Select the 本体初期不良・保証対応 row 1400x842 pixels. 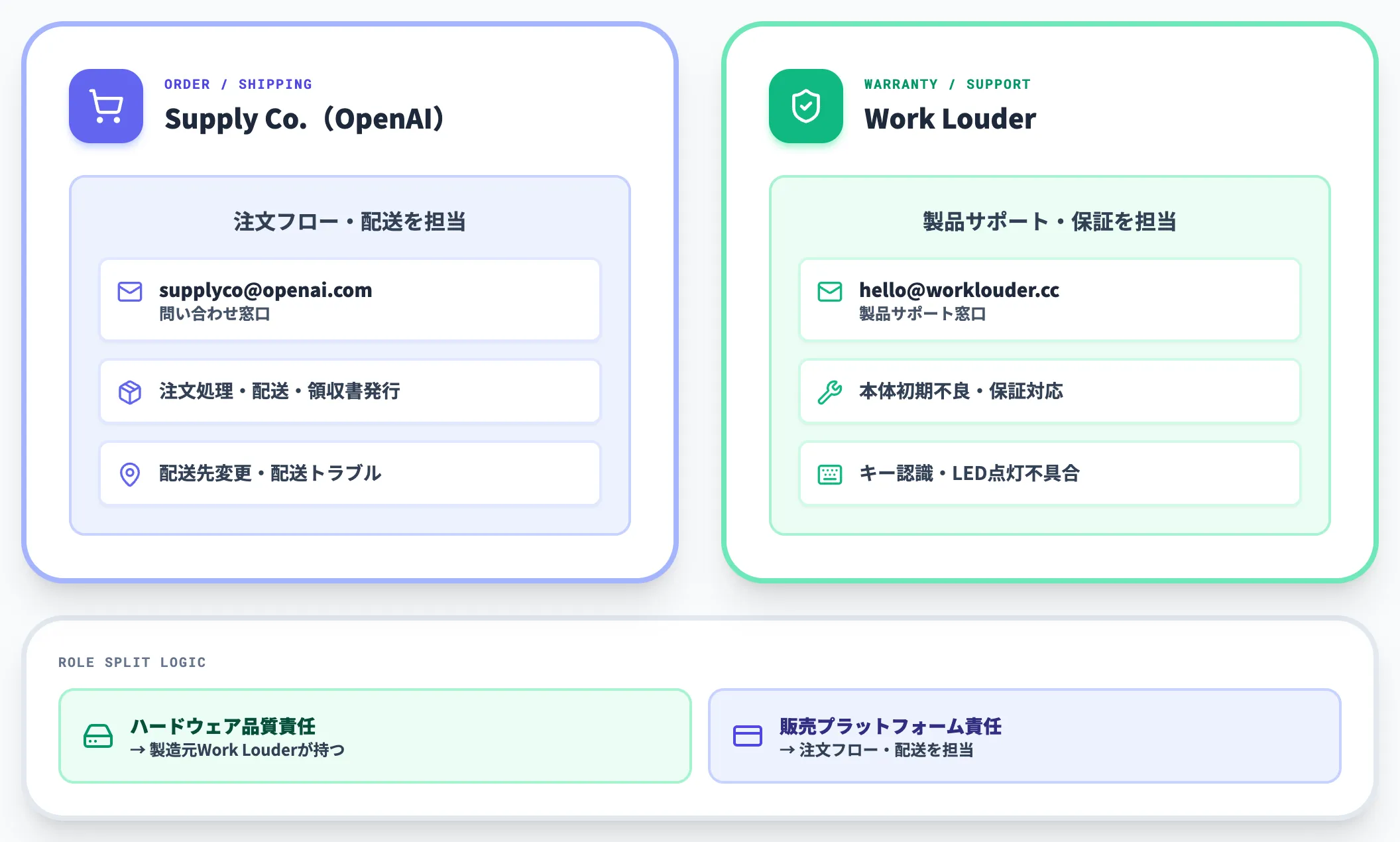1050,391
